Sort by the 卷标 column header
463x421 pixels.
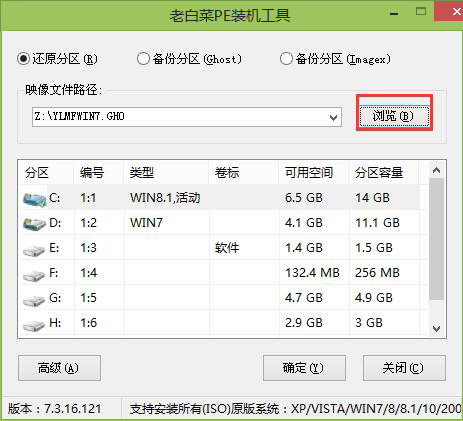coord(244,173)
